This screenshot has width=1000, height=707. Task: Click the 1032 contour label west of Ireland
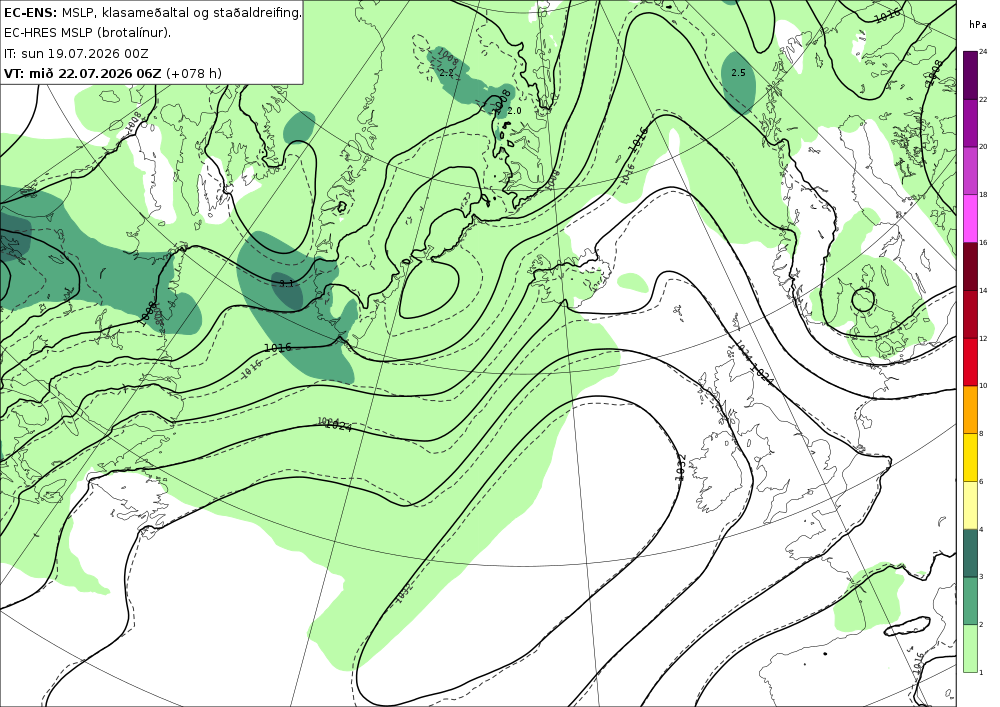tap(679, 467)
